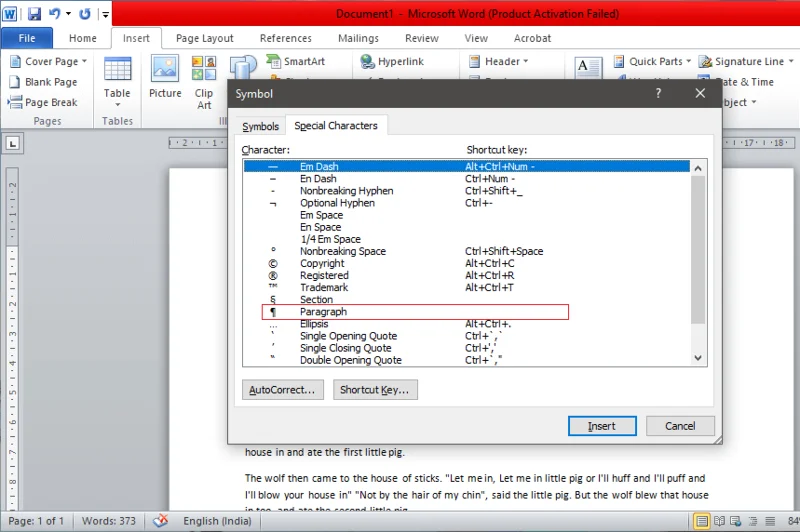Insert a Page Break
Screen dimensions: 800x532
click(x=44, y=102)
